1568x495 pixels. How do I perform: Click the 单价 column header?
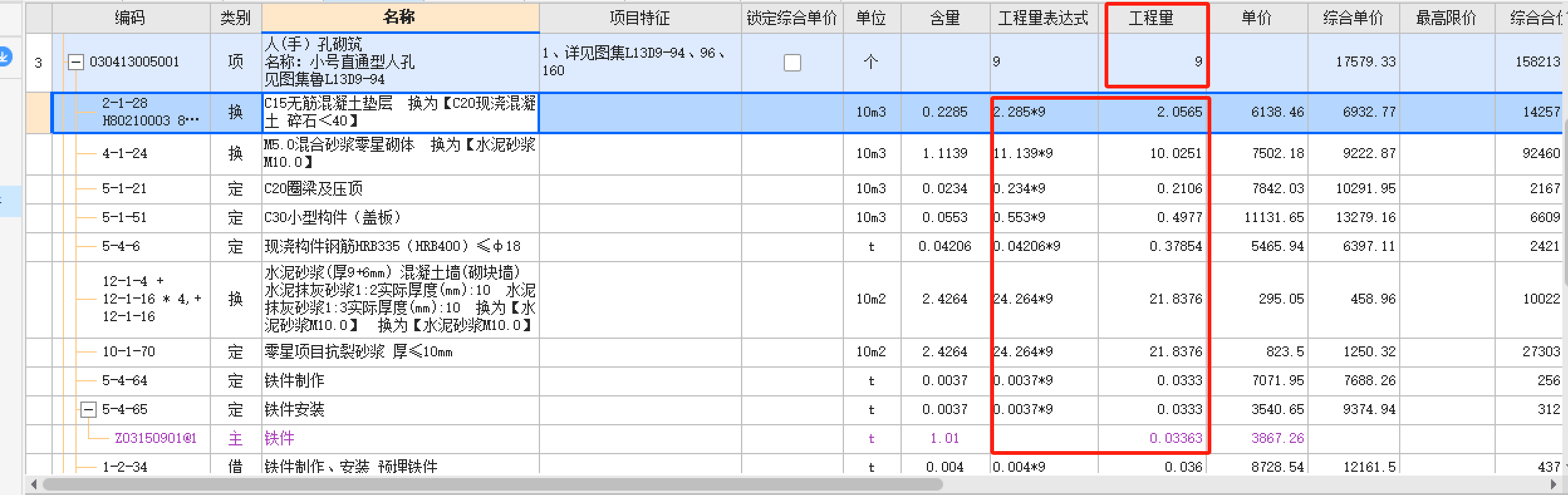[x=1257, y=18]
